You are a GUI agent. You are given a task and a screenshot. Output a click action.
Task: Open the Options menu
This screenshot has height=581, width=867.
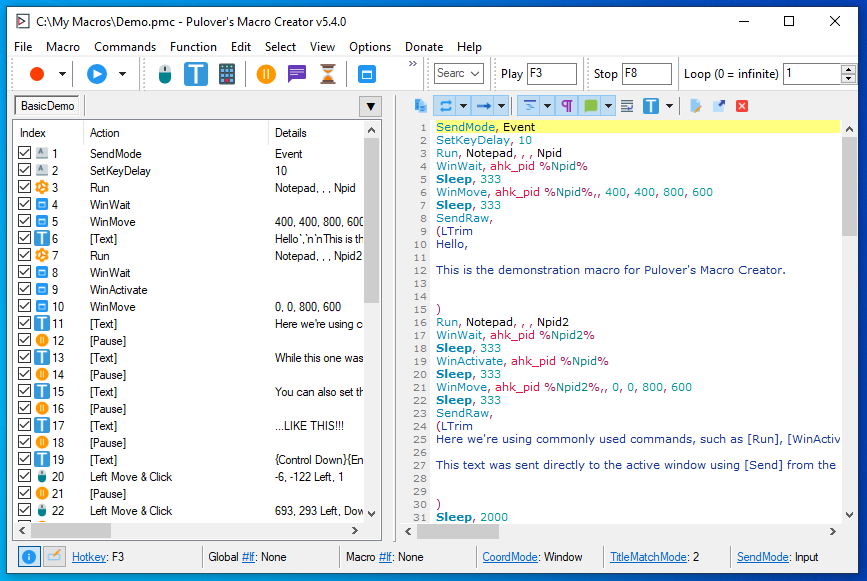point(370,47)
